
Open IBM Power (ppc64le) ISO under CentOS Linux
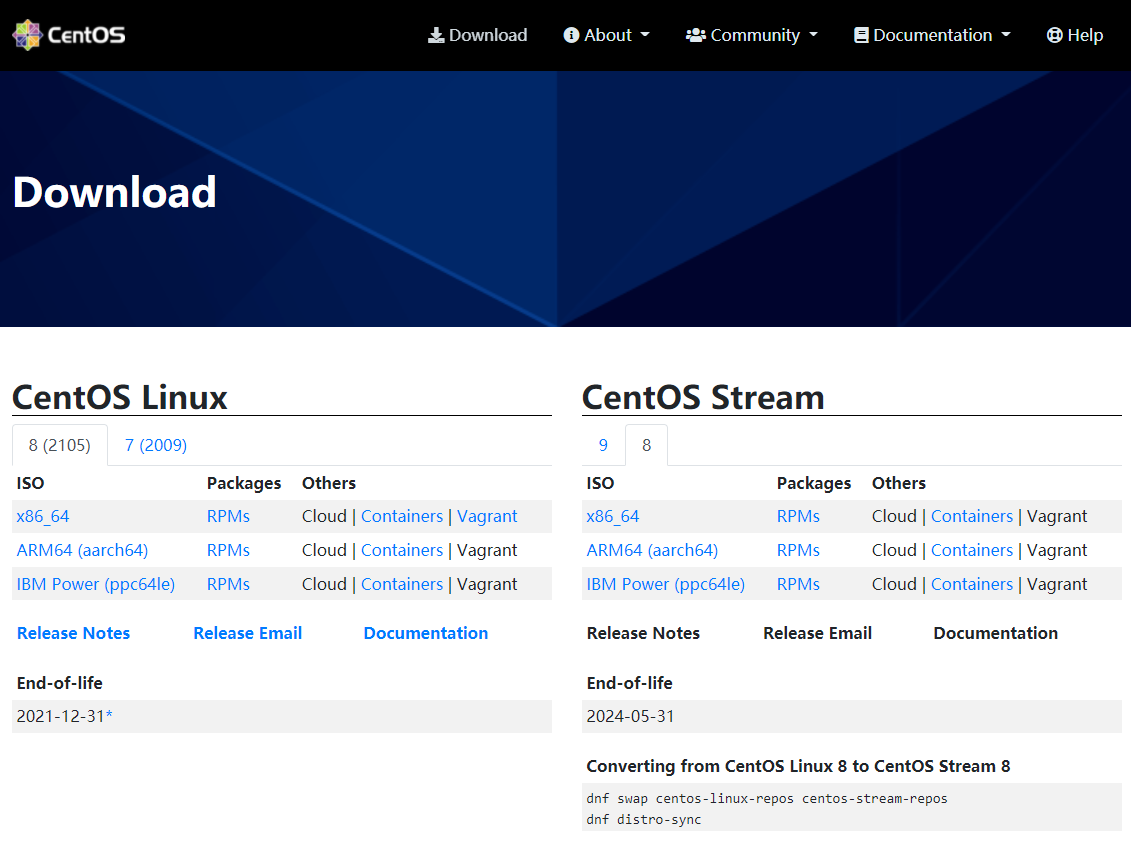(96, 584)
